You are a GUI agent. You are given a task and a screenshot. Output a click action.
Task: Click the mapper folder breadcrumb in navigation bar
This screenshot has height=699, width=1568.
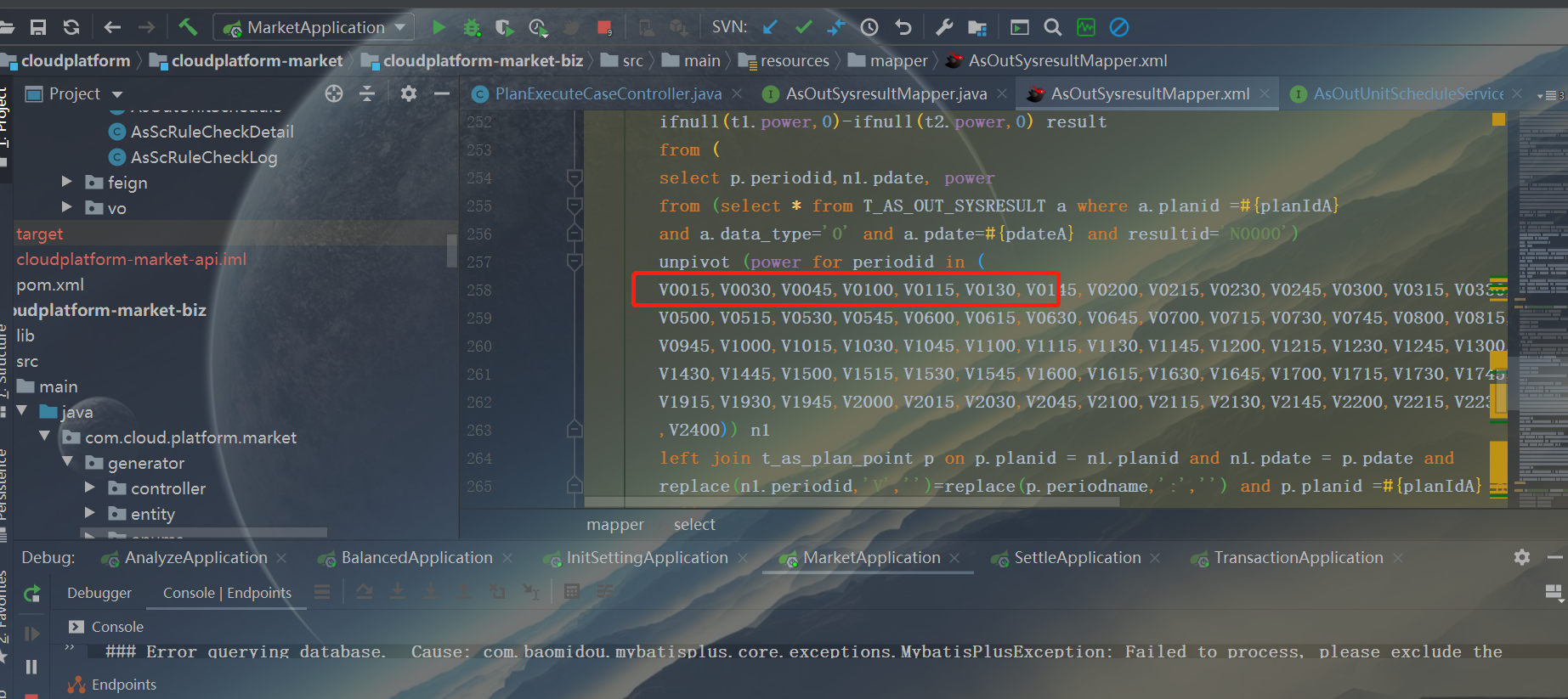[887, 60]
